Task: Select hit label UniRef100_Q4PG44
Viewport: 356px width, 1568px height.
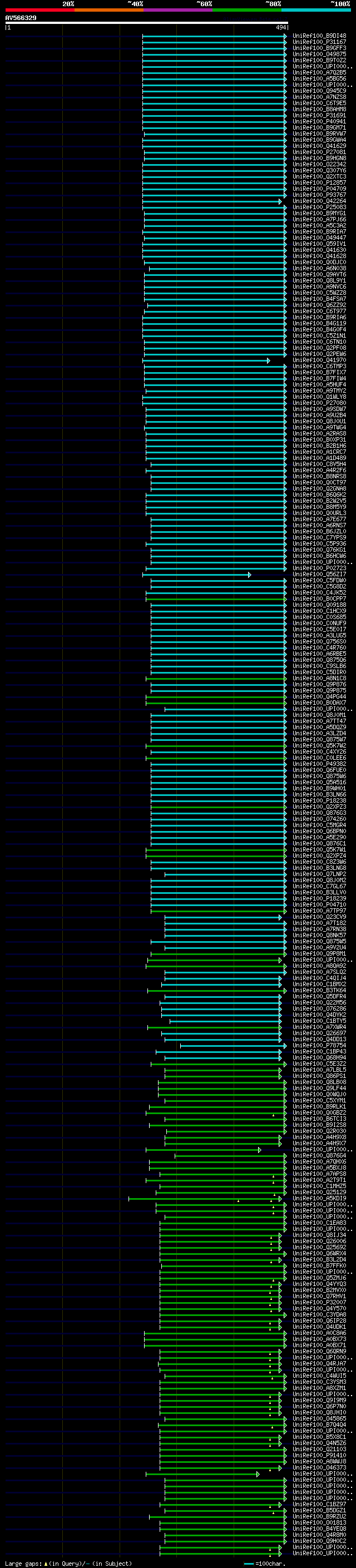Action: pyautogui.click(x=319, y=697)
